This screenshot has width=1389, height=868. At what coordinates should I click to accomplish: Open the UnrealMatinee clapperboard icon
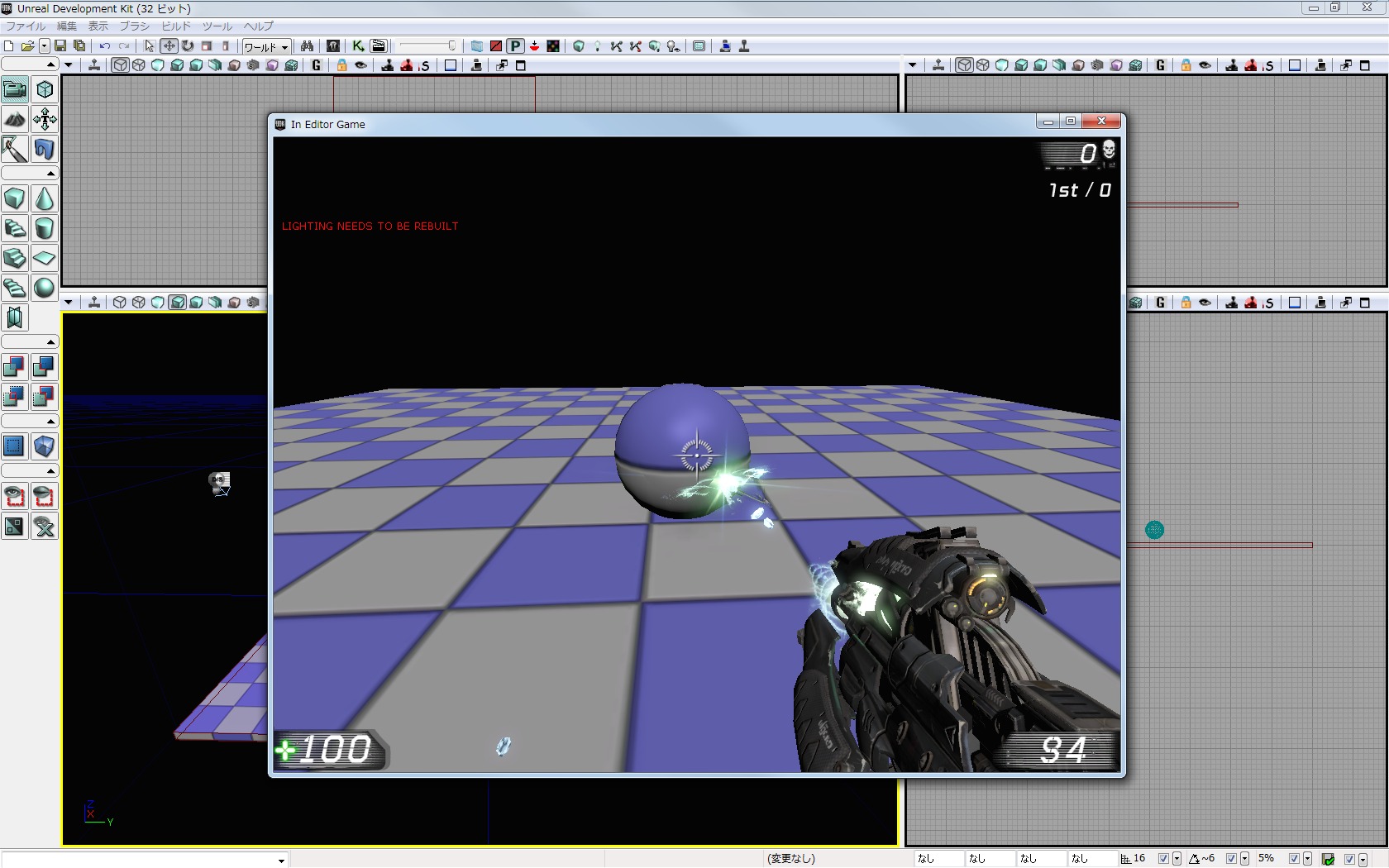[x=379, y=46]
